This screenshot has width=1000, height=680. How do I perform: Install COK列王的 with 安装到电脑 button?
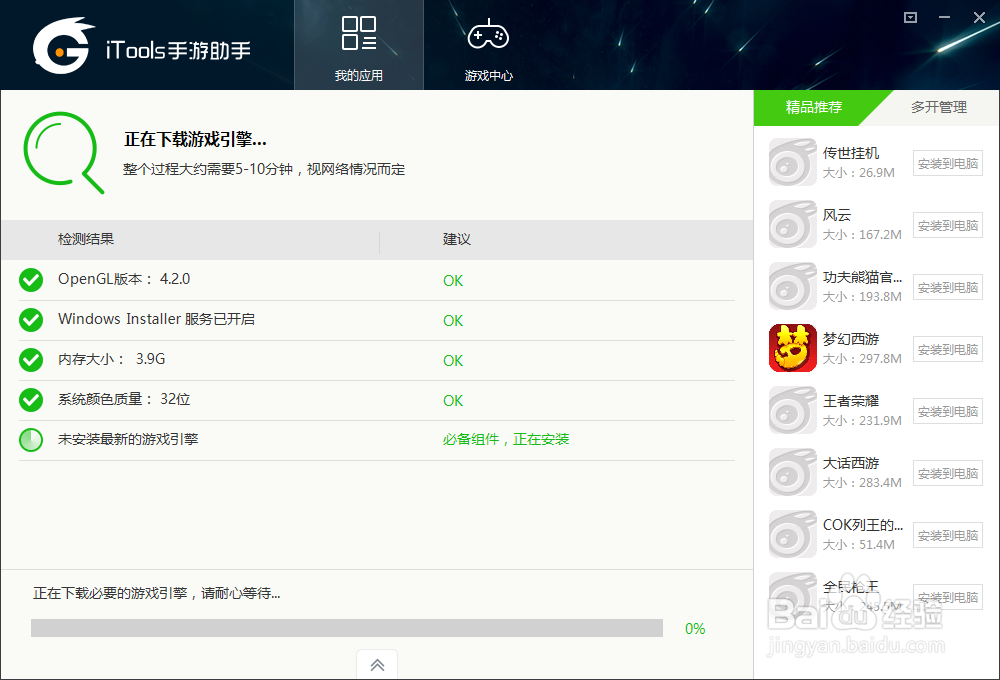pyautogui.click(x=948, y=535)
